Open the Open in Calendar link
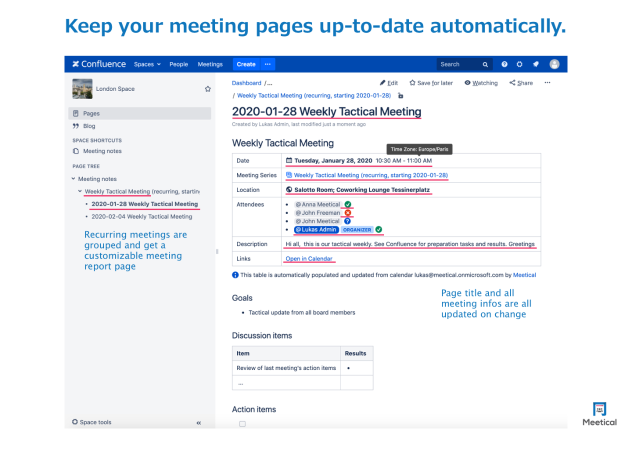The width and height of the screenshot is (632, 450). tap(309, 259)
